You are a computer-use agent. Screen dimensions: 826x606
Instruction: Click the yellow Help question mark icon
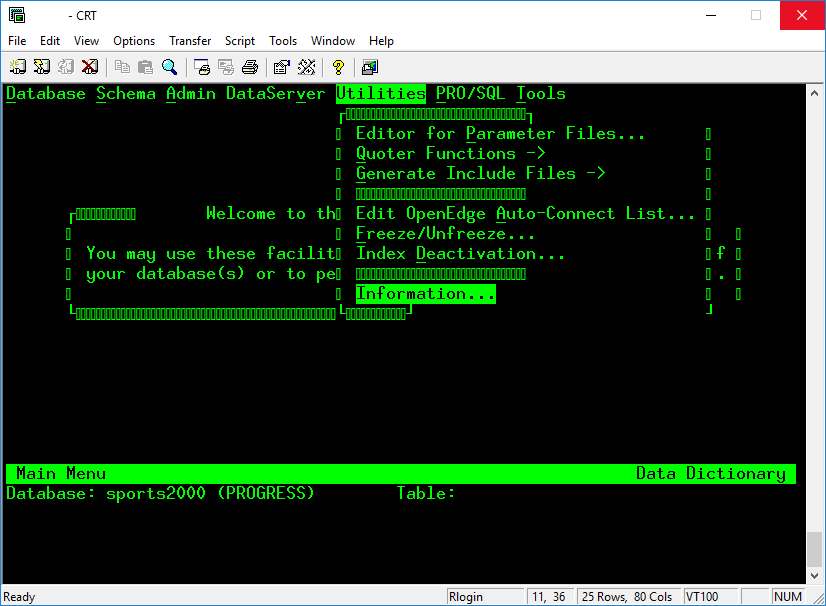(338, 67)
